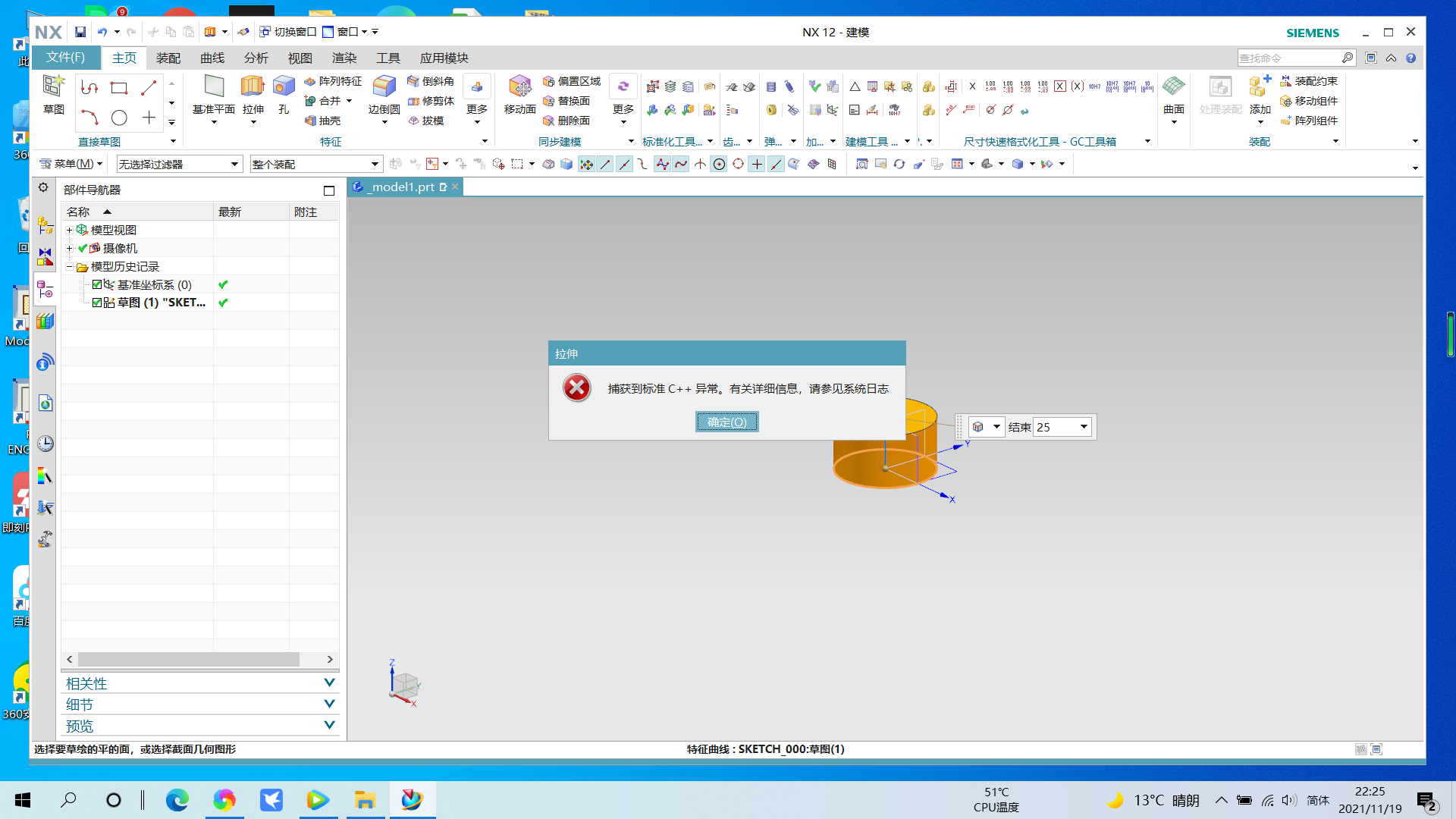The height and width of the screenshot is (819, 1456).
Task: Click the Move Component (移动组件) tool
Action: [1309, 101]
